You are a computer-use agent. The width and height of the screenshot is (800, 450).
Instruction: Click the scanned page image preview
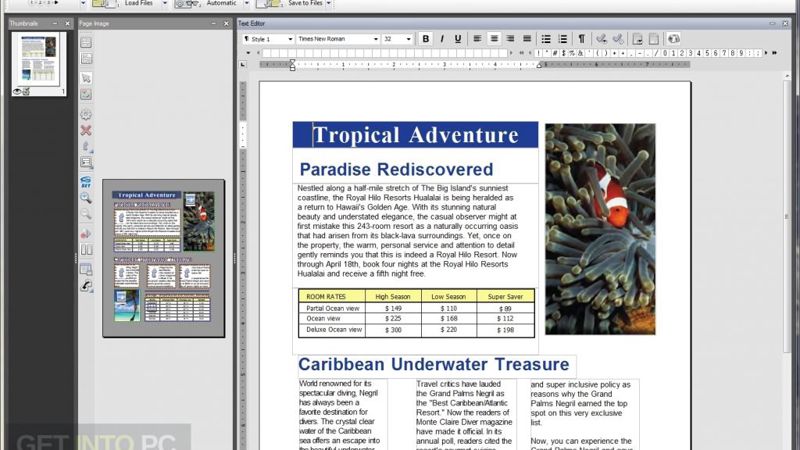click(x=163, y=258)
